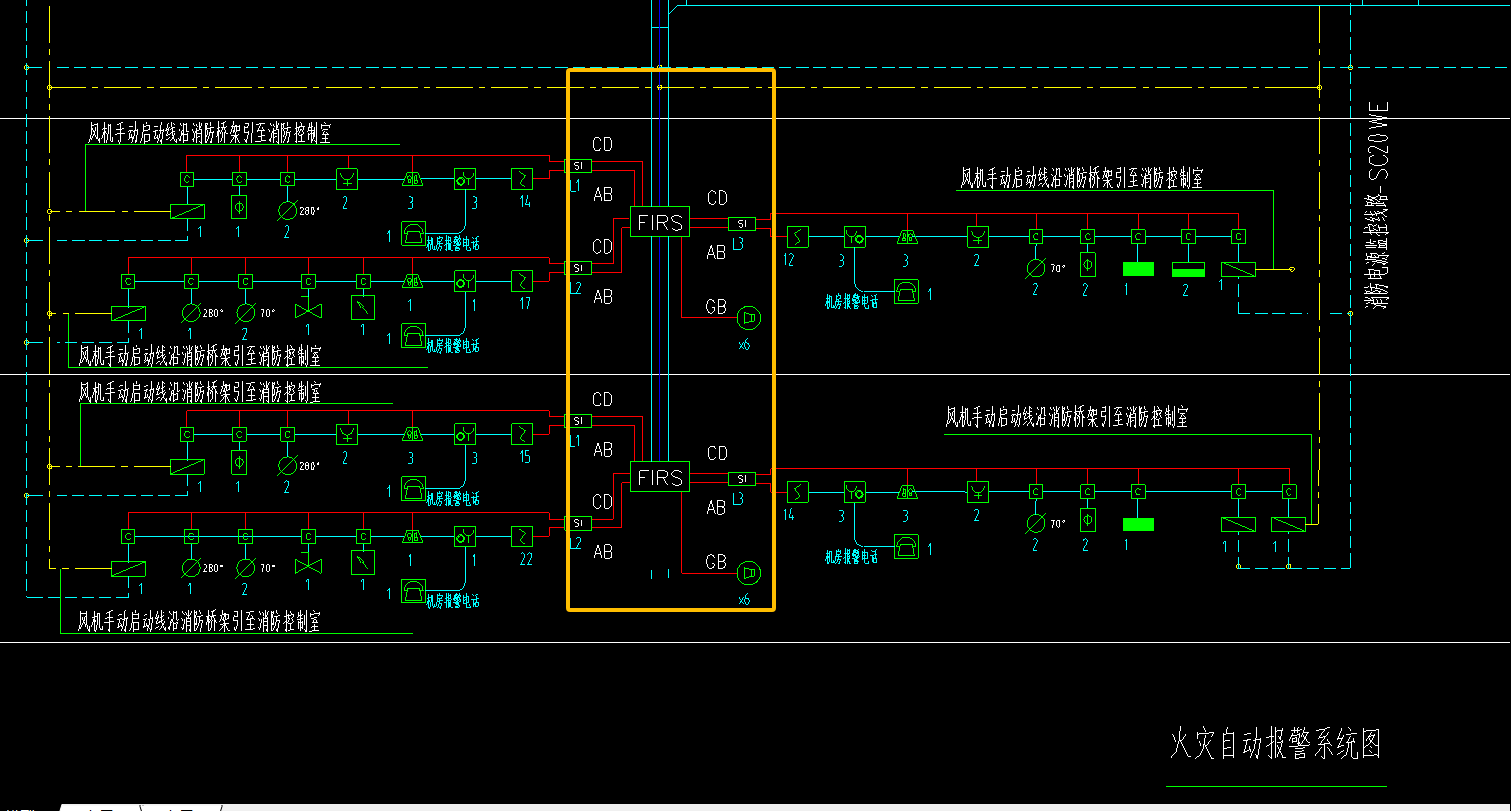Select the diagonal-line control box on detector 12's loop
This screenshot has width=1511, height=811.
[1238, 269]
